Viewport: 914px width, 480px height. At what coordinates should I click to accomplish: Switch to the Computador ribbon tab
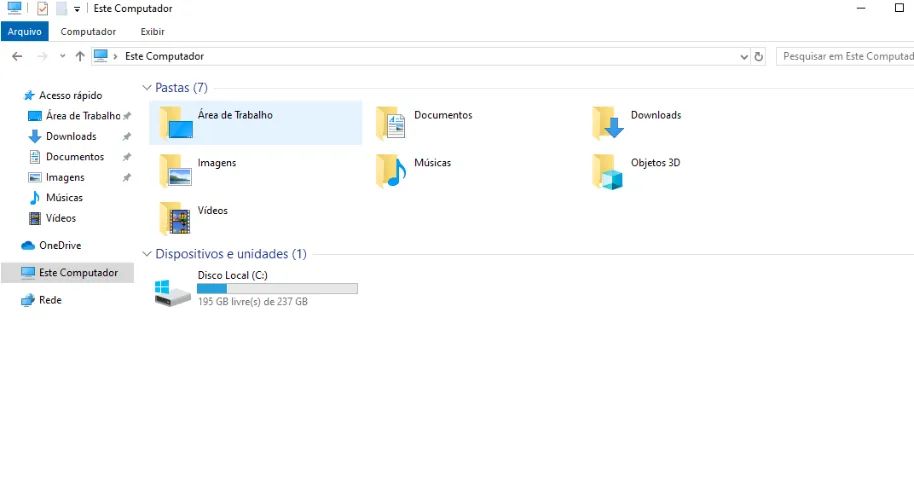pyautogui.click(x=88, y=32)
